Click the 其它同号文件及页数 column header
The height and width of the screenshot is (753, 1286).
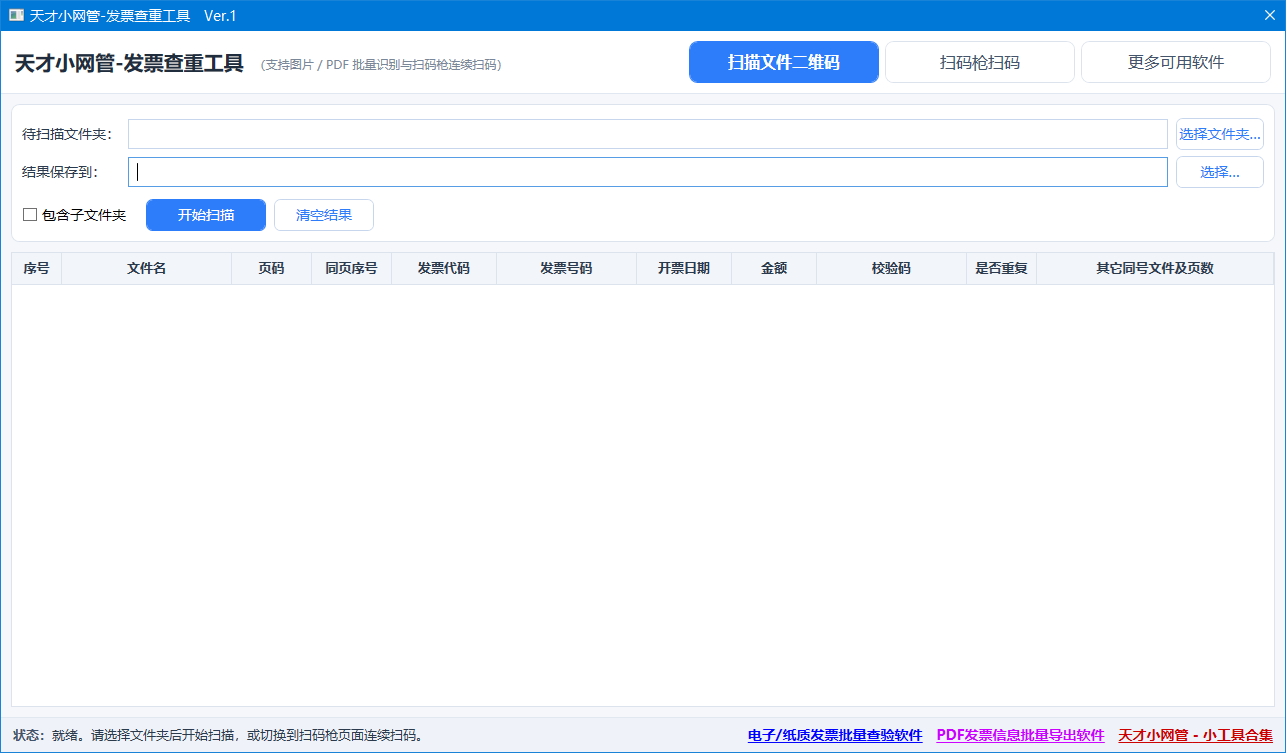point(1155,269)
